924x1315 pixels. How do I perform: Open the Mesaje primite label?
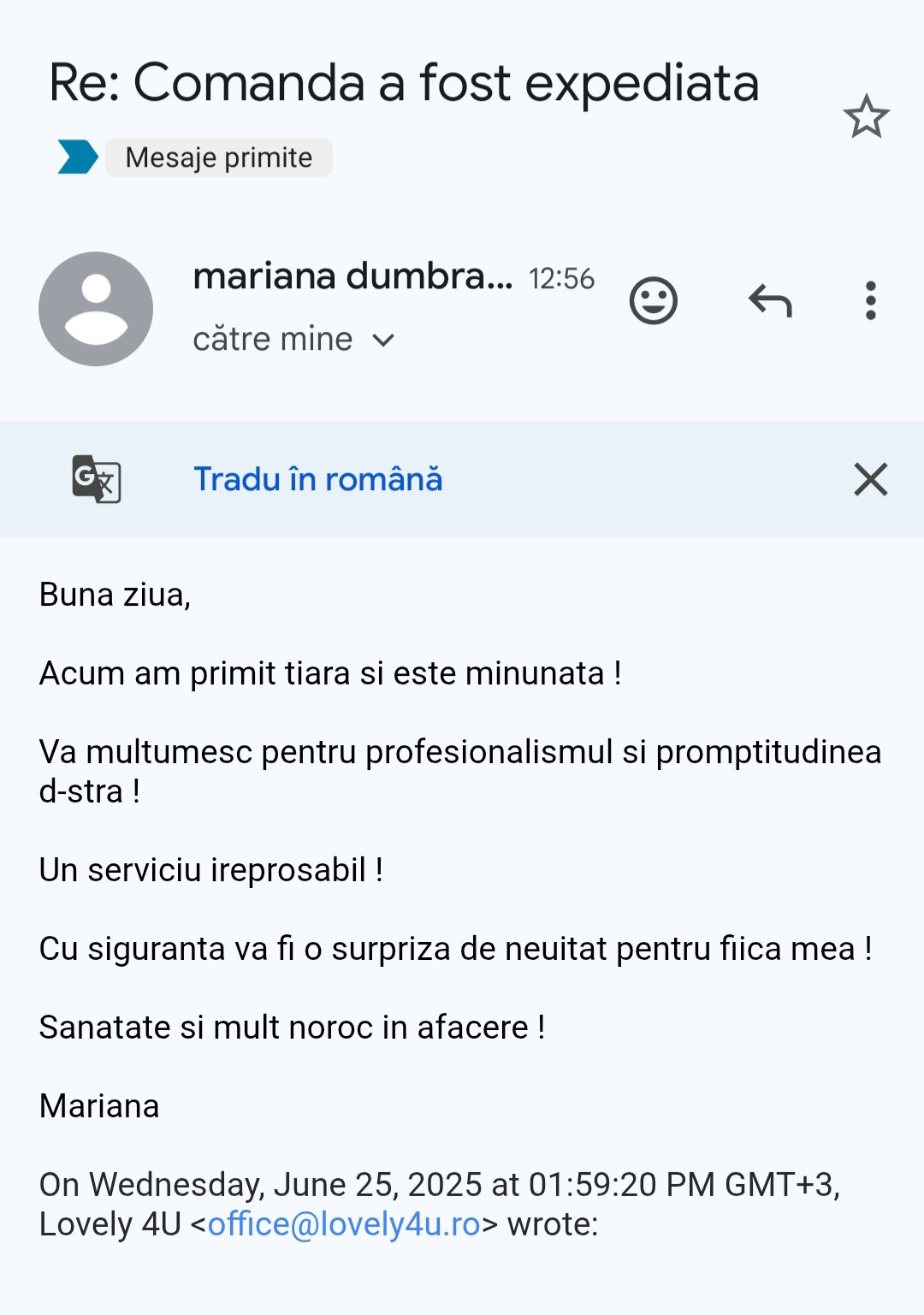click(x=219, y=157)
